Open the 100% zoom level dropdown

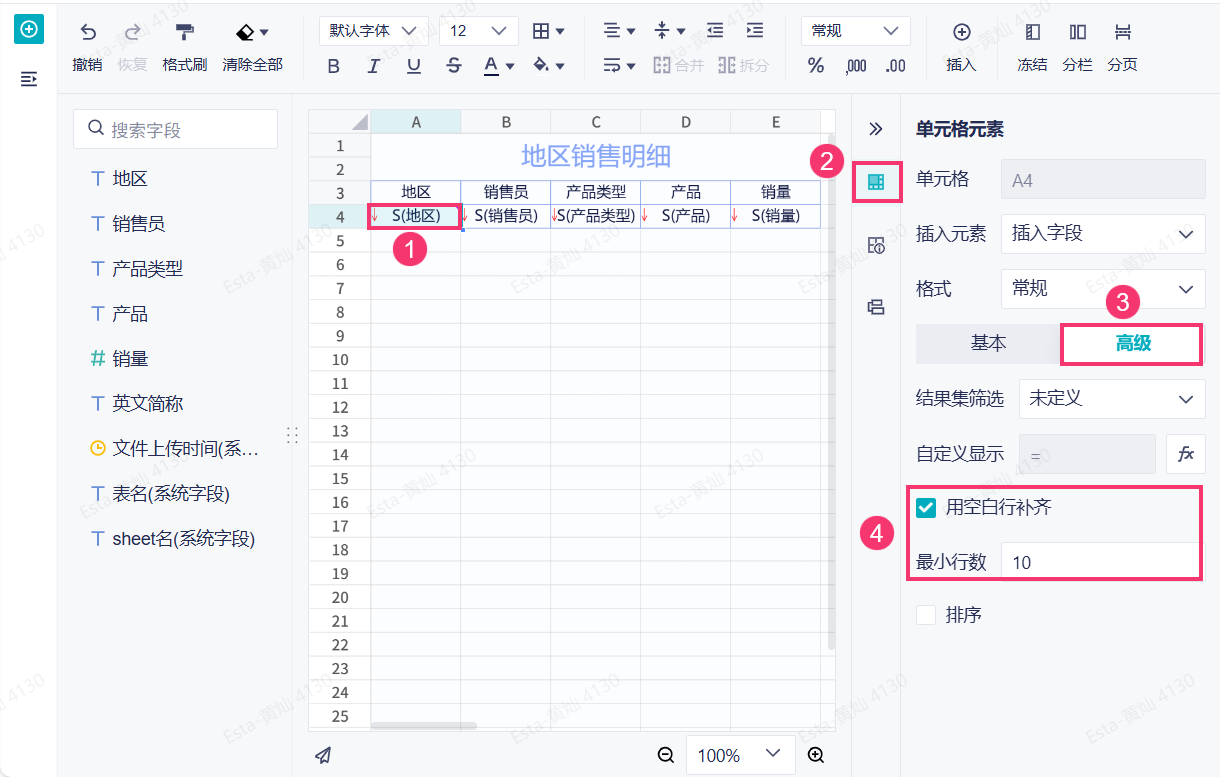pos(741,755)
